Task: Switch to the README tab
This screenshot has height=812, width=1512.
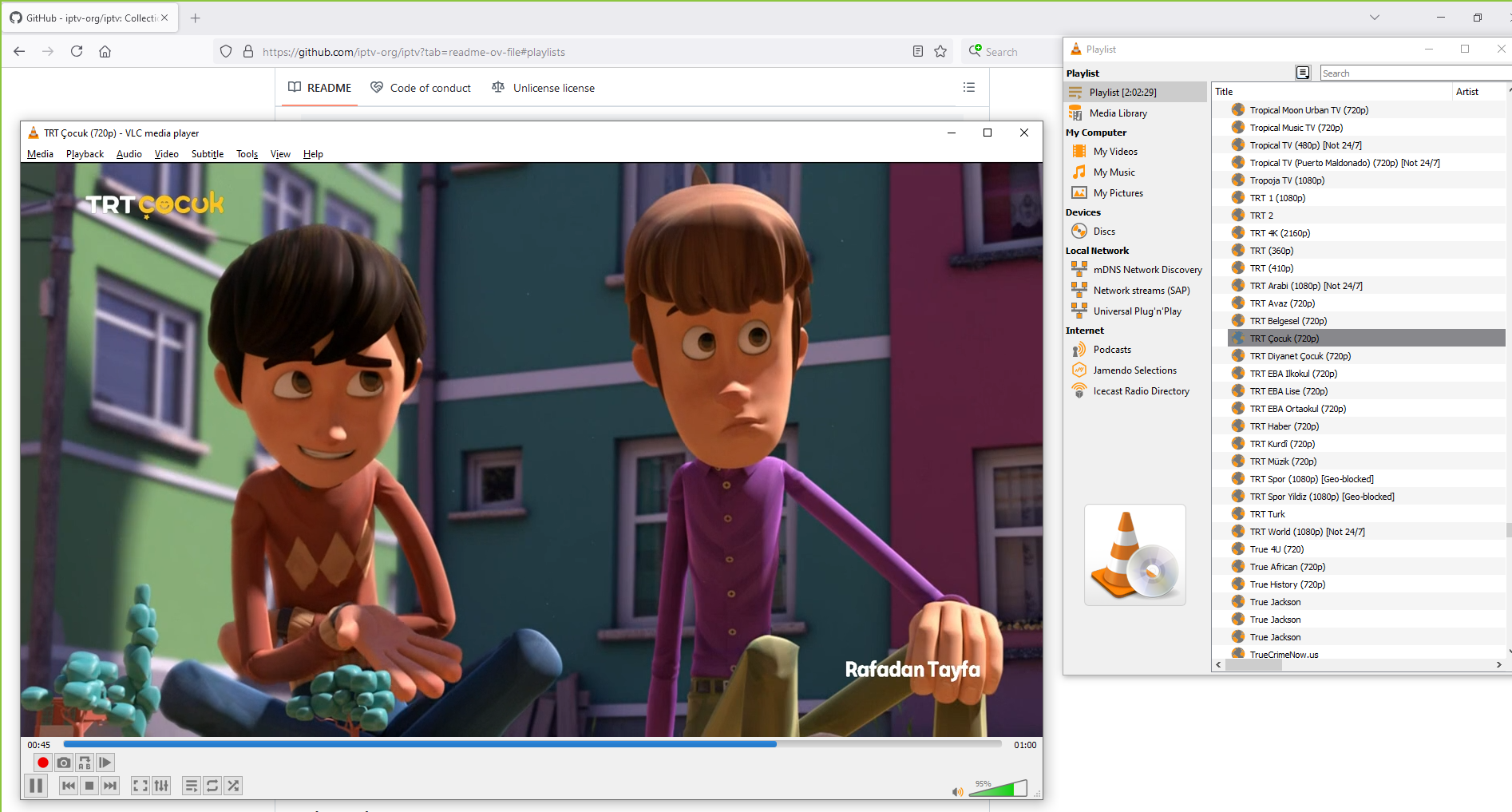Action: [319, 88]
